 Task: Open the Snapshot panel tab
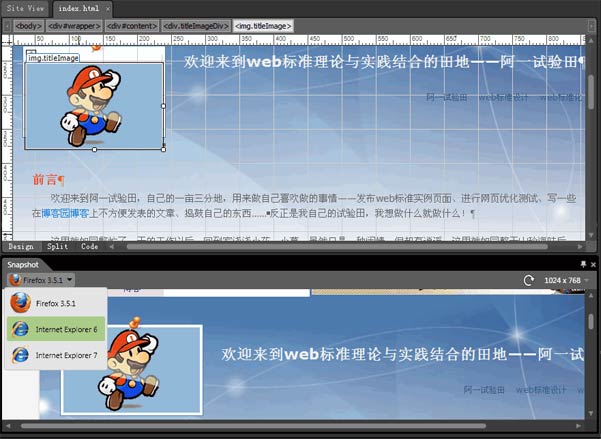pyautogui.click(x=23, y=265)
